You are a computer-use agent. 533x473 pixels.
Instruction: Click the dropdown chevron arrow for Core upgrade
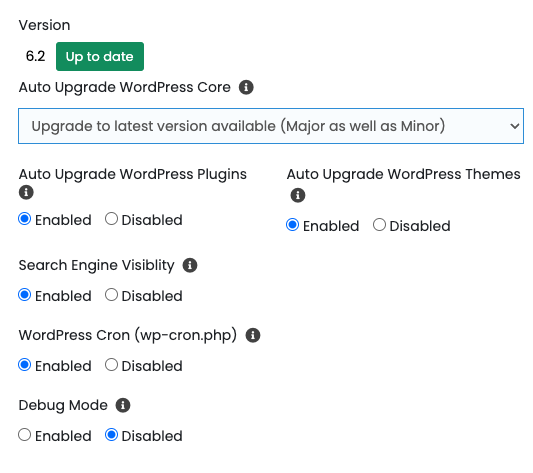point(515,126)
